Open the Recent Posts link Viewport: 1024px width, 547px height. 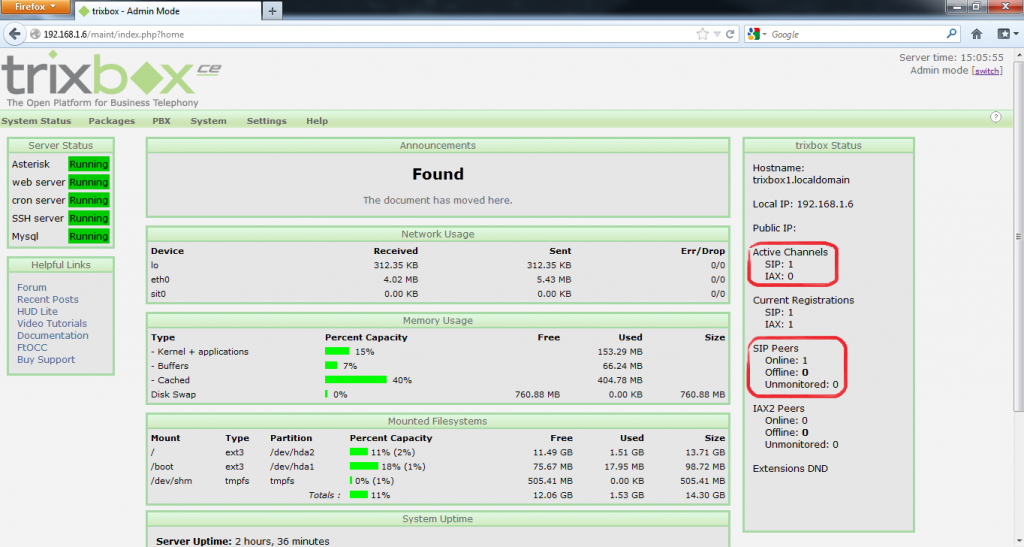48,300
